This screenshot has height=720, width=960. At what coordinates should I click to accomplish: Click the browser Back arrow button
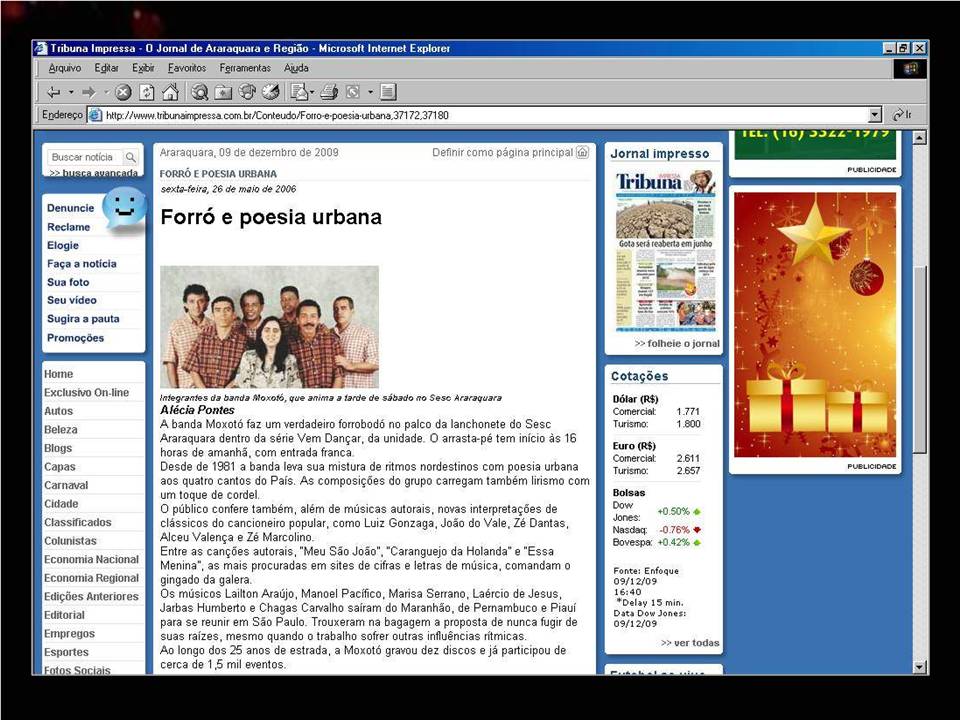[54, 92]
